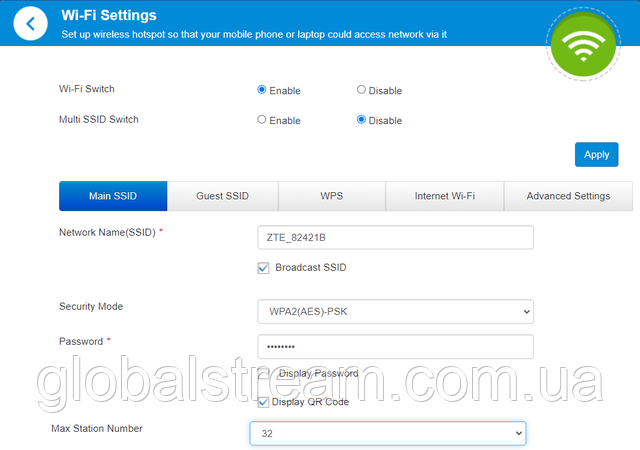Click the Multi SSID Switch label

[99, 119]
